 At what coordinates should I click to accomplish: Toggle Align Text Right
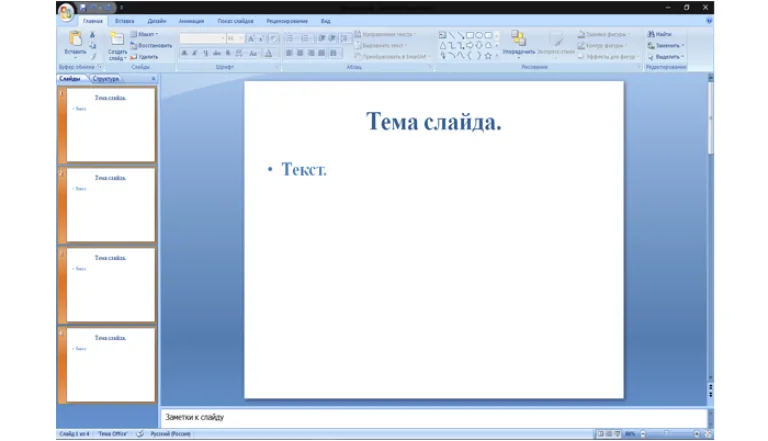(x=311, y=53)
